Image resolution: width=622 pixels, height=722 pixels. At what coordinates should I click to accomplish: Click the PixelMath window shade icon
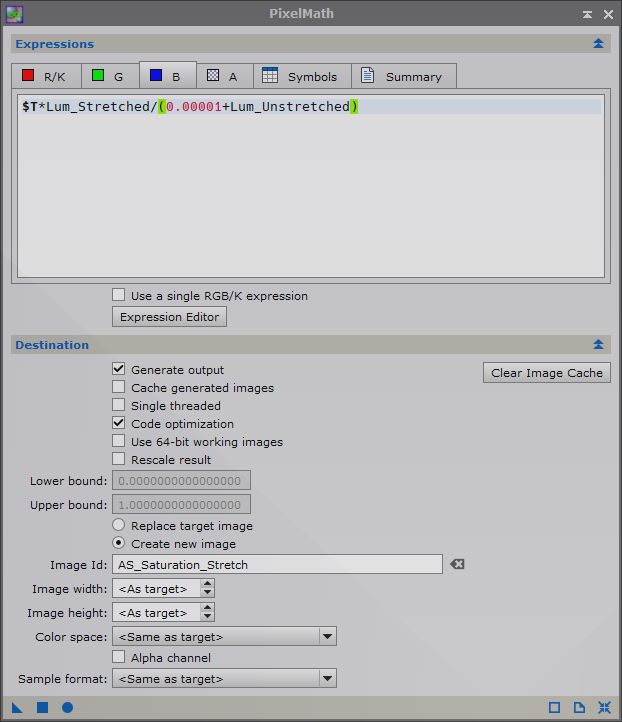tap(586, 14)
